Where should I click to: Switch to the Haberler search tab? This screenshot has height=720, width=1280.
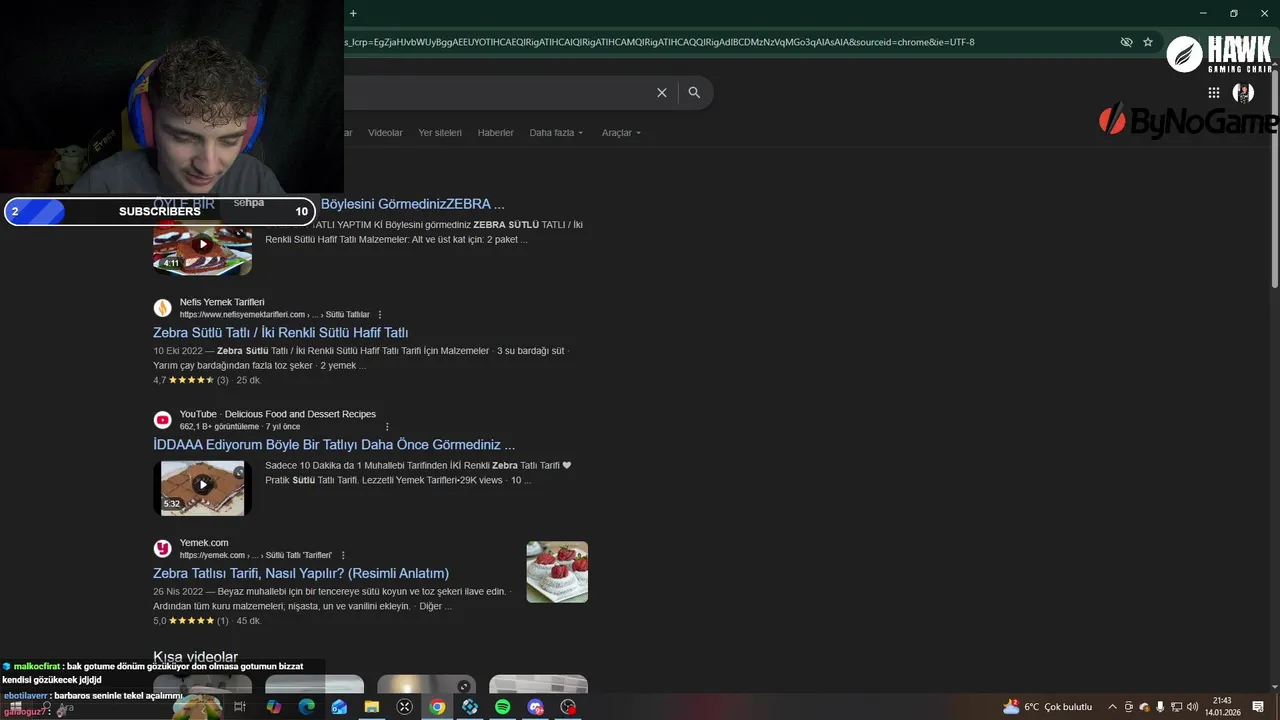click(495, 132)
